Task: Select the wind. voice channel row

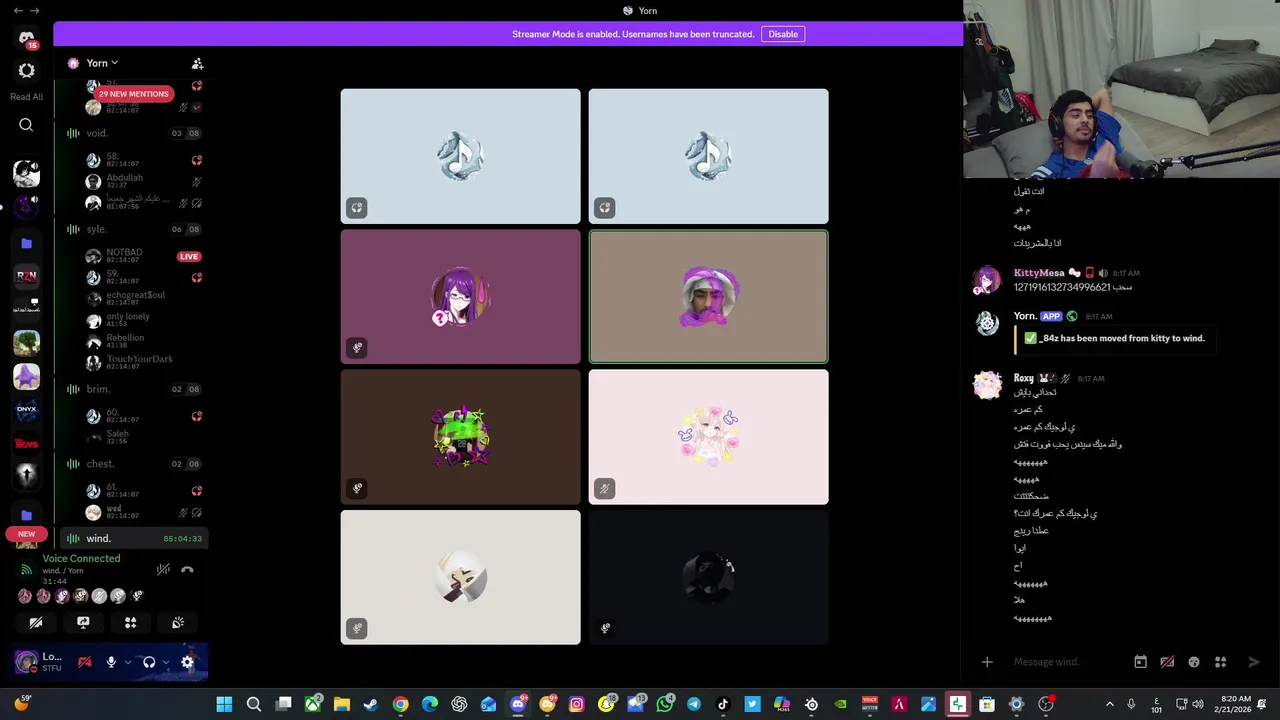Action: [x=134, y=538]
